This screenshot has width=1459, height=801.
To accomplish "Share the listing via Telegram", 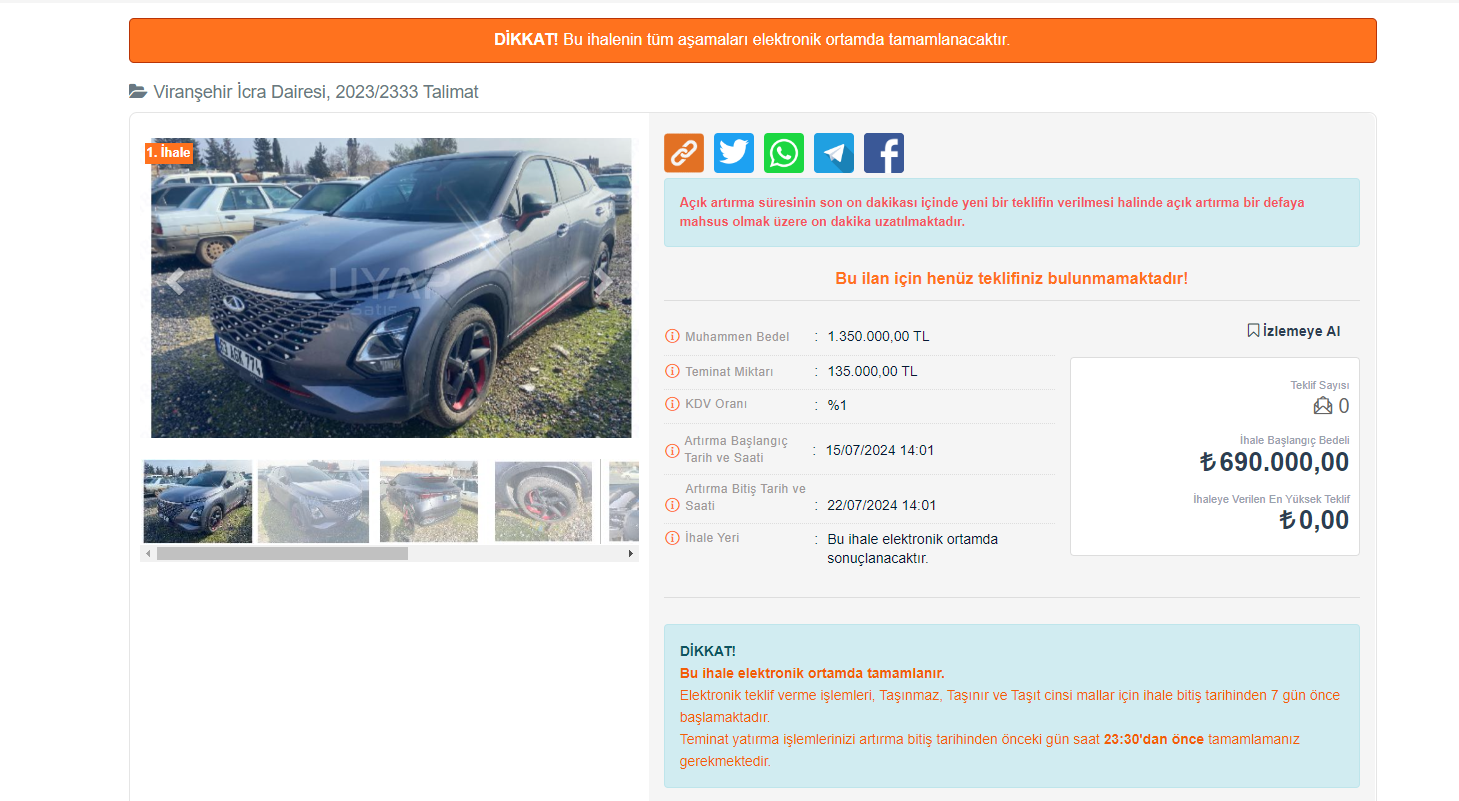I will click(834, 153).
